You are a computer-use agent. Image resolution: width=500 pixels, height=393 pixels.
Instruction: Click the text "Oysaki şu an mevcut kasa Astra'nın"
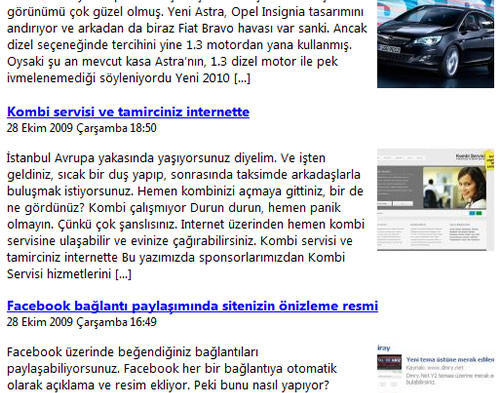[x=106, y=62]
